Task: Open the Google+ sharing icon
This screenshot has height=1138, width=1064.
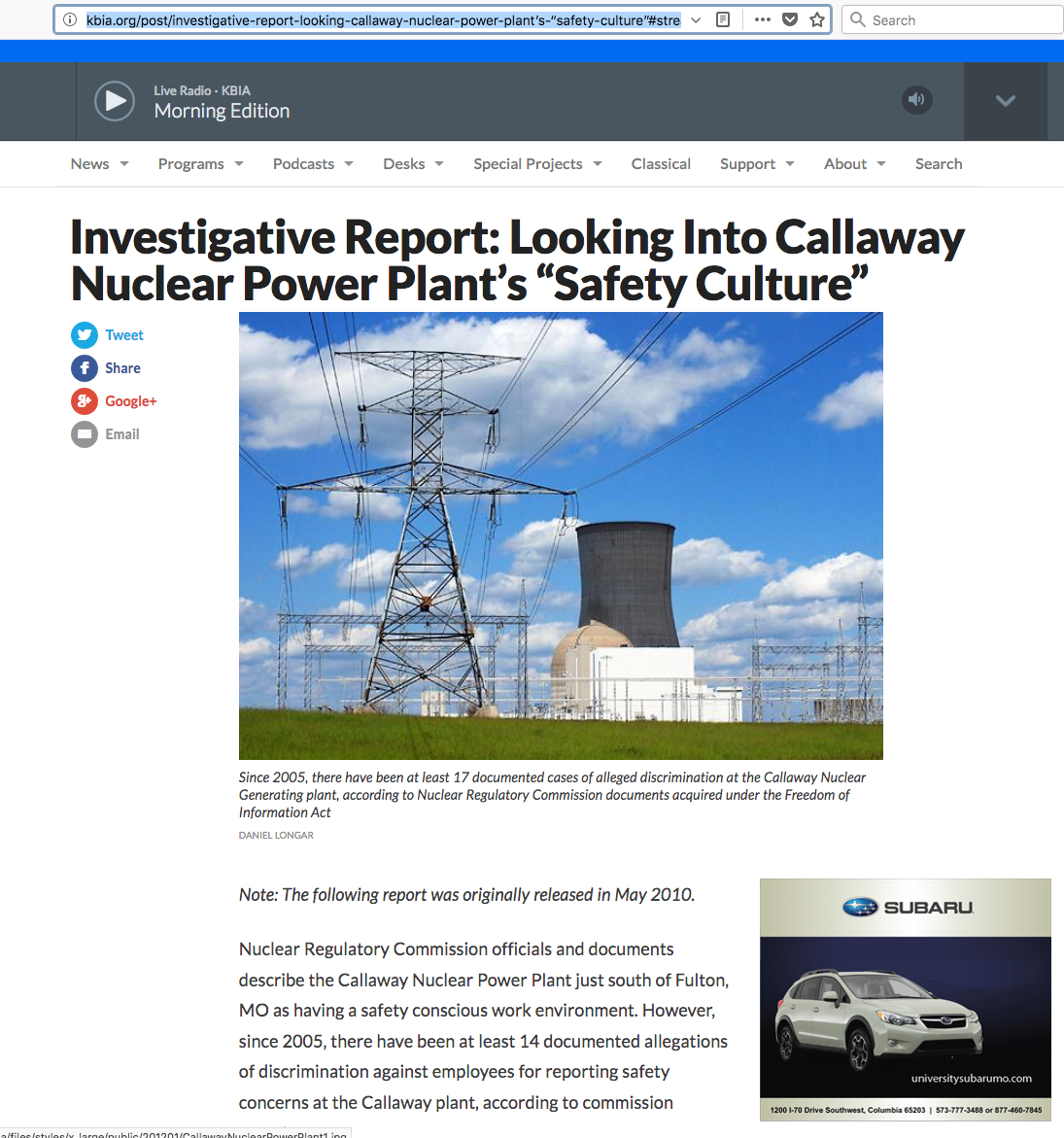Action: tap(85, 400)
